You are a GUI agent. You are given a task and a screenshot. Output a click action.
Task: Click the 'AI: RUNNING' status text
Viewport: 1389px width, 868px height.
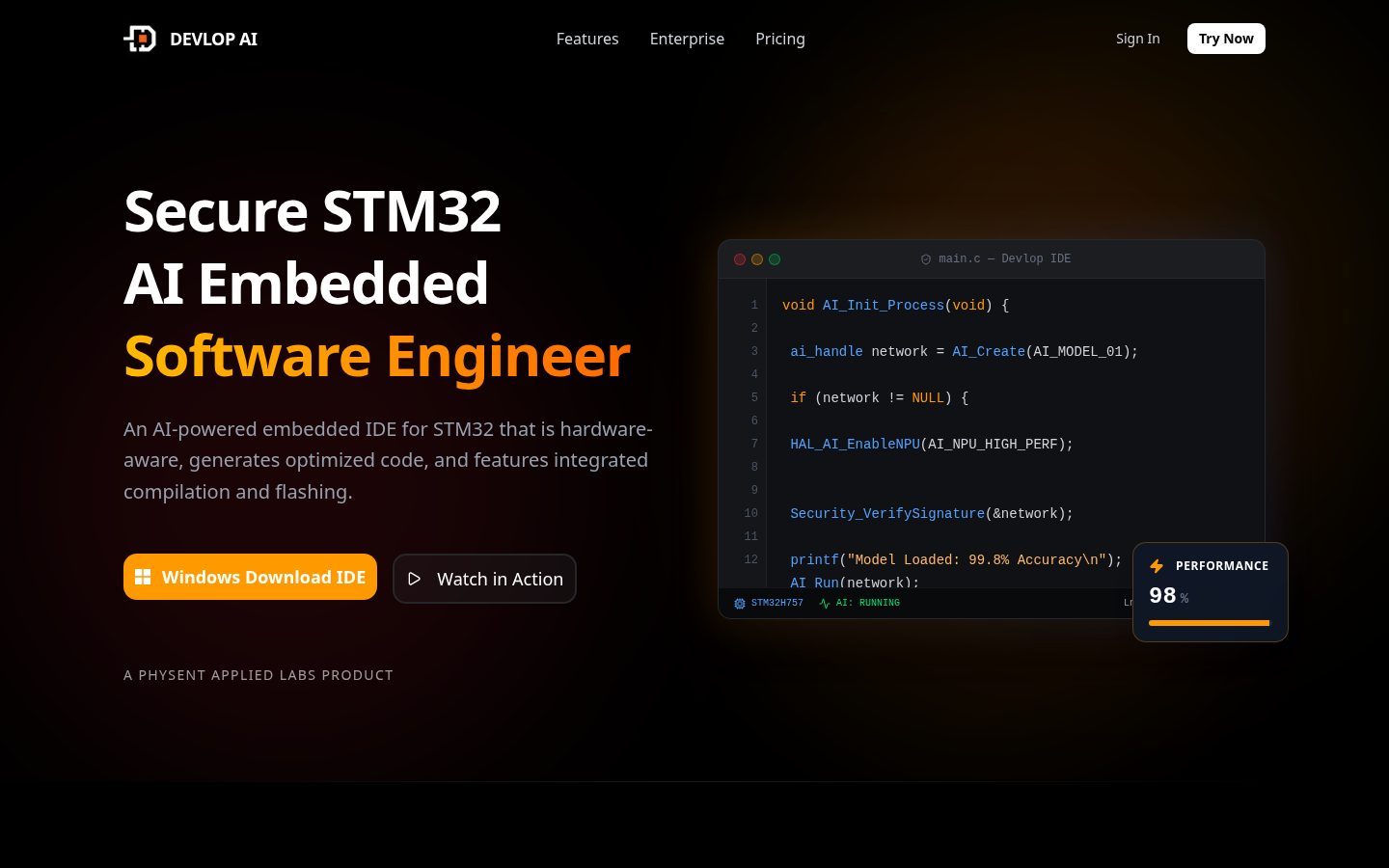point(867,603)
